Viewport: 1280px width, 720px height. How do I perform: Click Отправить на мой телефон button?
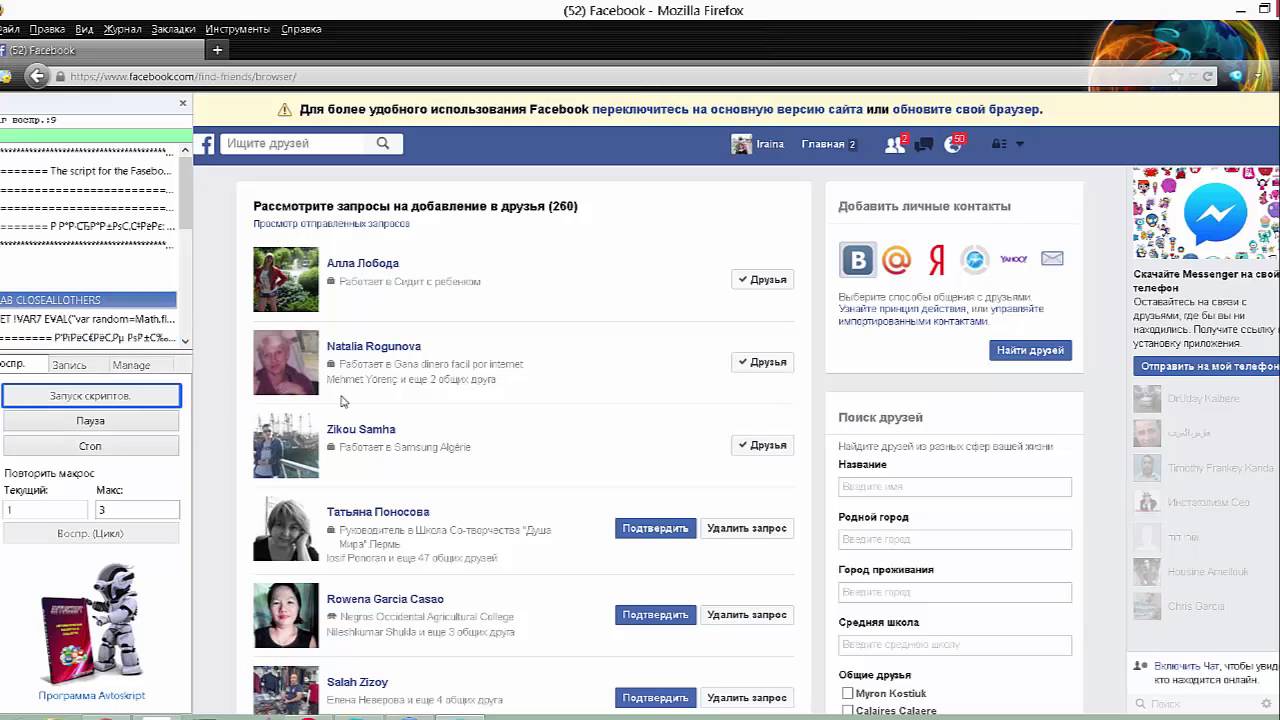point(1207,366)
